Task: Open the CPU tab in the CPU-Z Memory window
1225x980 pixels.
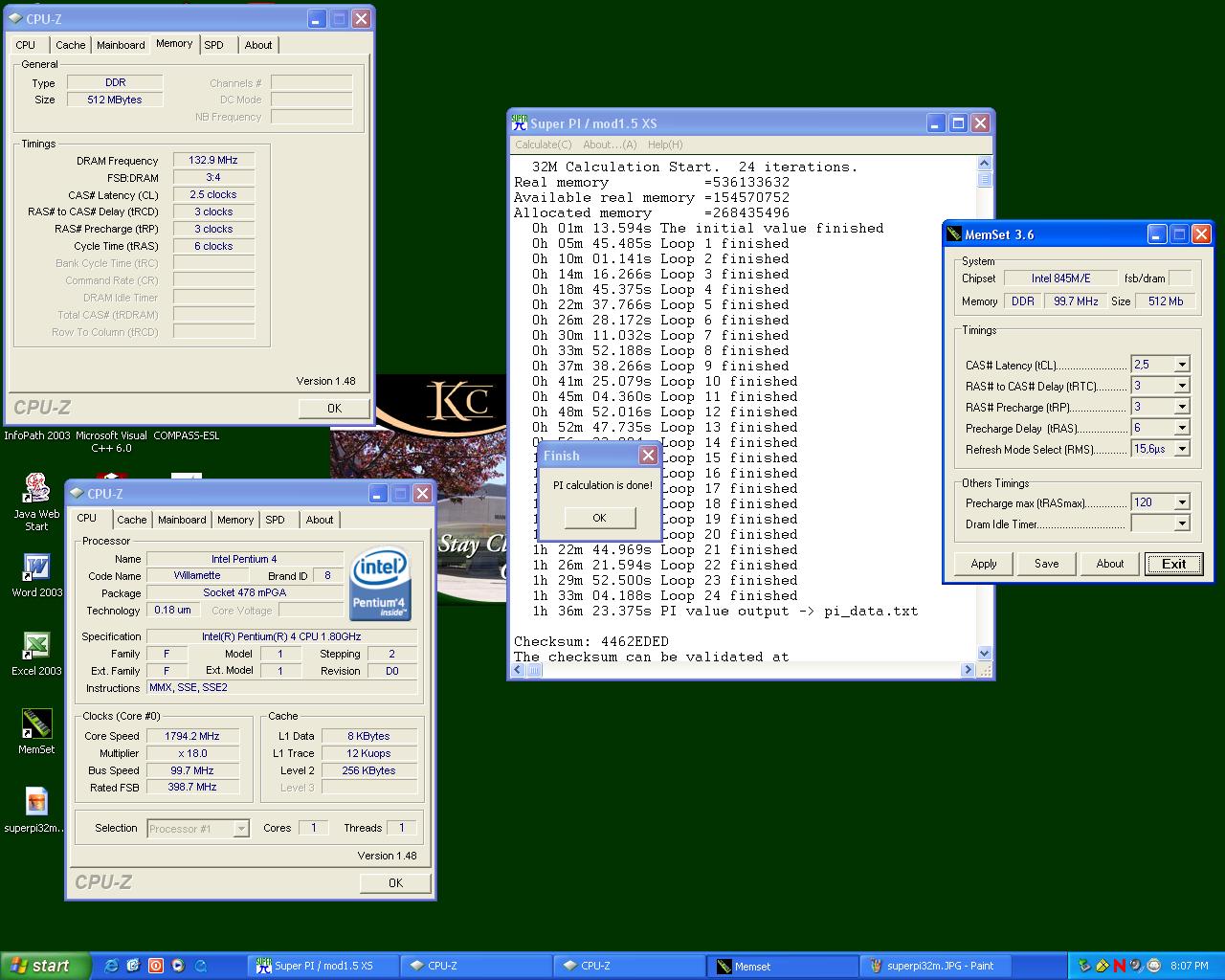Action: point(26,45)
